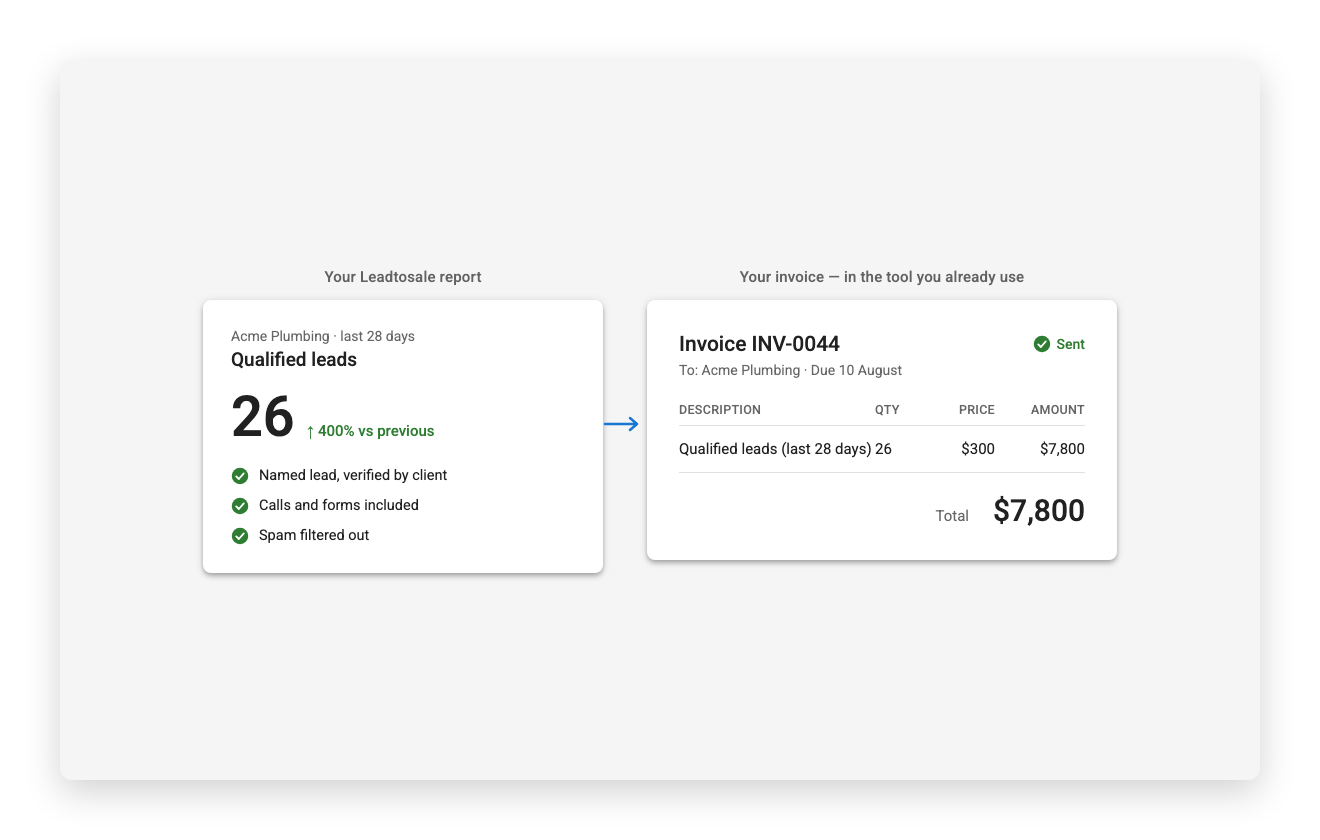Click the $300 price cell
Image resolution: width=1320 pixels, height=840 pixels.
[x=978, y=449]
